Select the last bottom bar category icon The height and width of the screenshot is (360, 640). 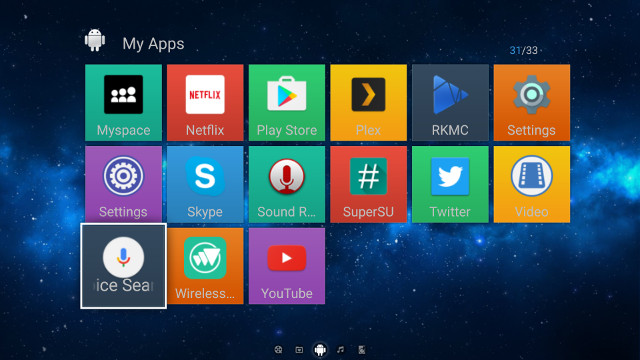pos(362,350)
